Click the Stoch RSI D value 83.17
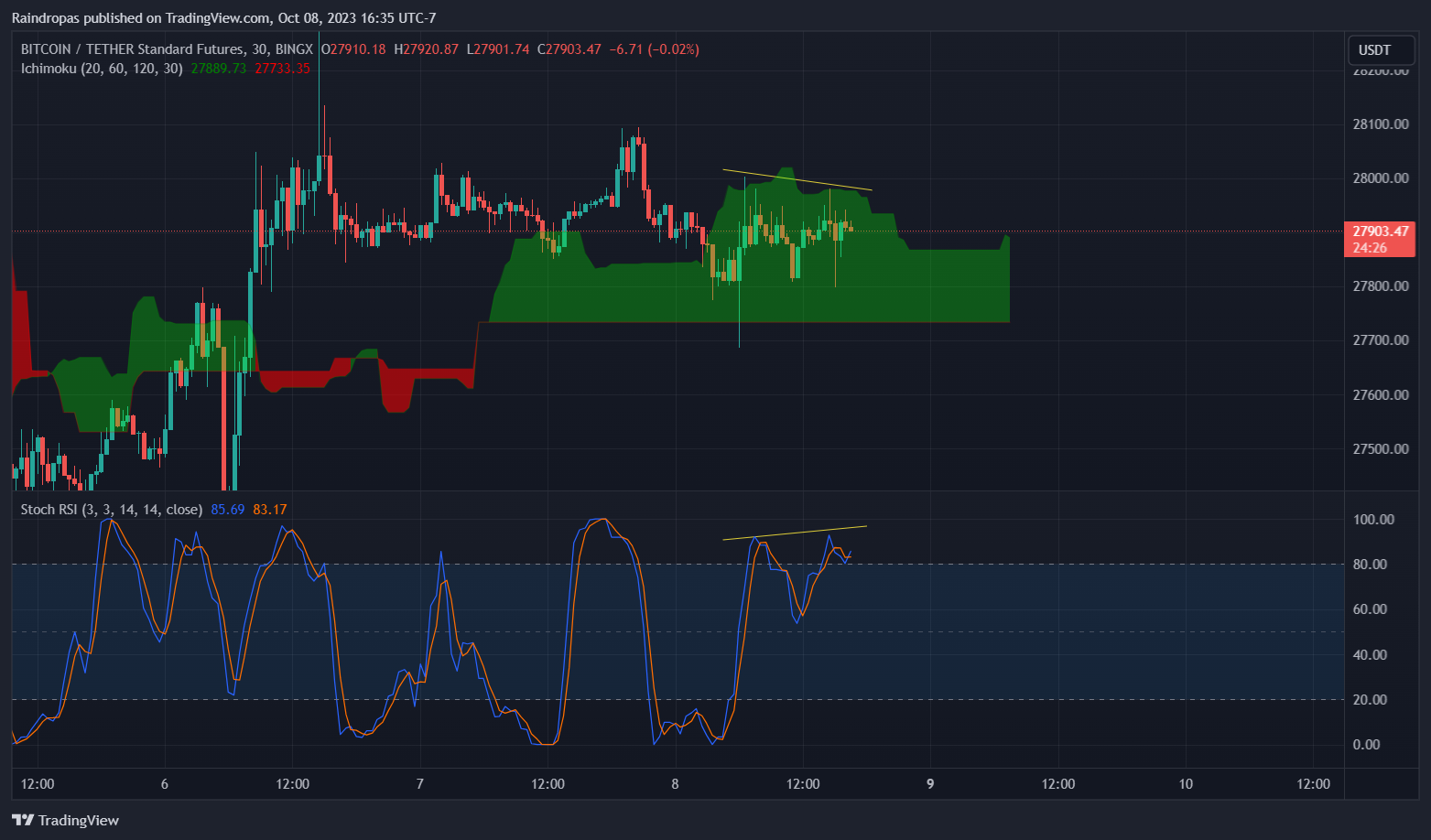Screen dimensions: 1431x840 [270, 510]
